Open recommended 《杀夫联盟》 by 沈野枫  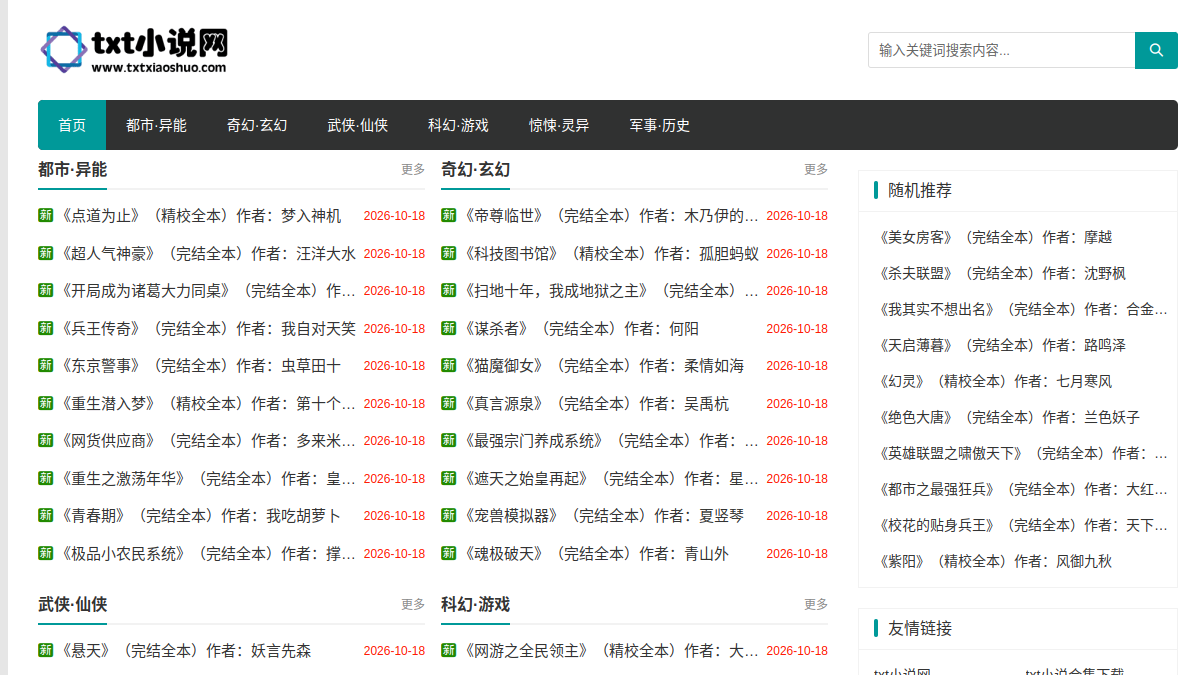click(1002, 273)
